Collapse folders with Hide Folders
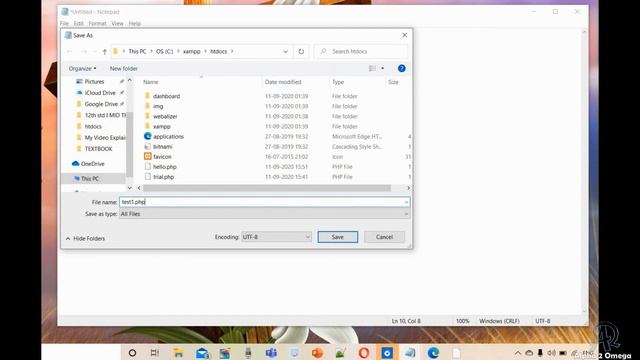Viewport: 640px width, 360px height. pos(85,238)
